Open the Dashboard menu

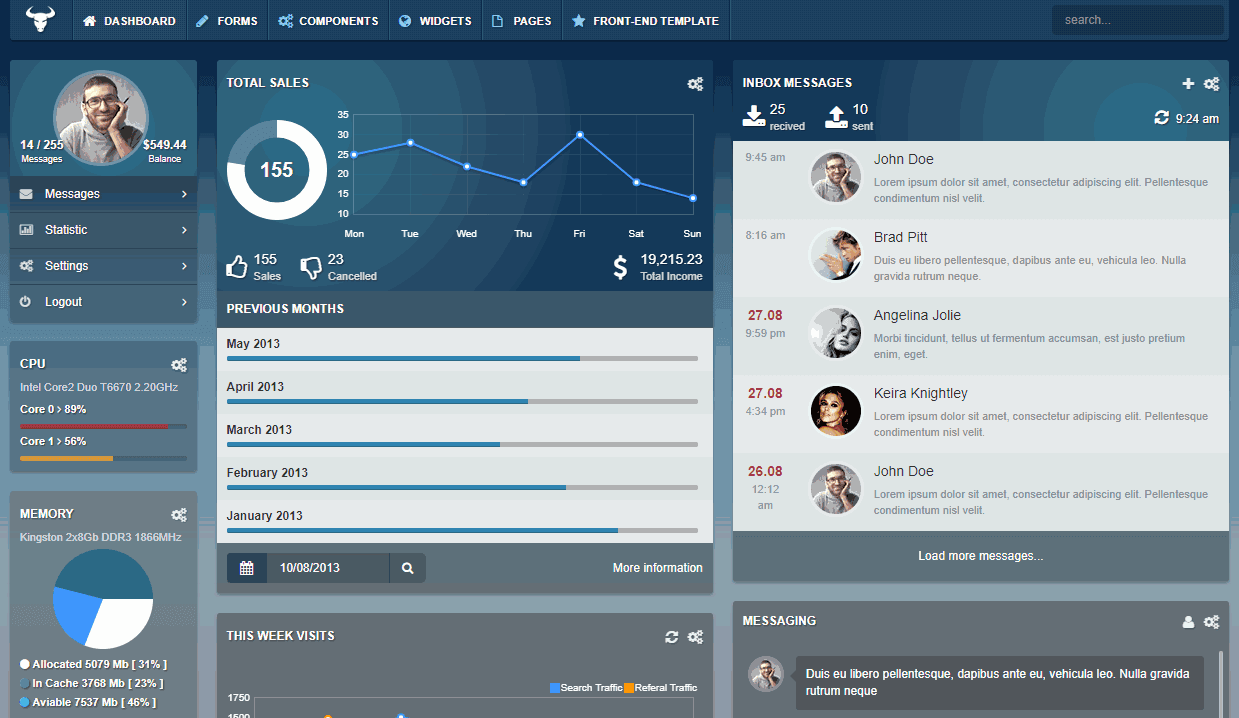pos(129,20)
